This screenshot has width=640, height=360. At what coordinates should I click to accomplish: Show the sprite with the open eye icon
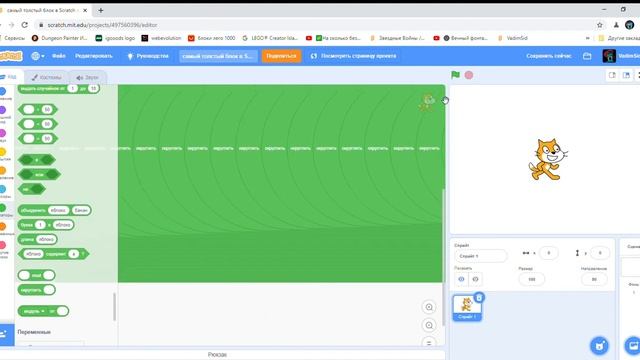[461, 279]
